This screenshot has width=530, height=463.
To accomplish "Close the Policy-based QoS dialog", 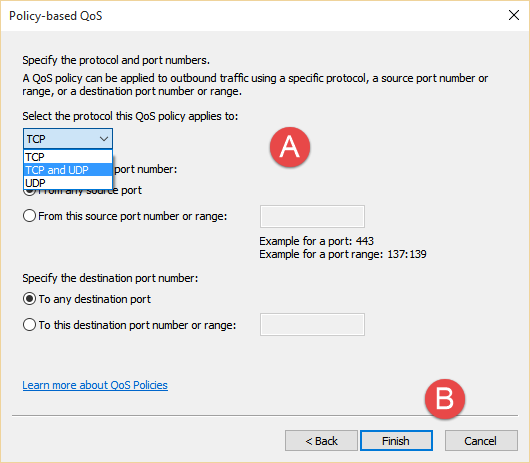I will coord(514,15).
